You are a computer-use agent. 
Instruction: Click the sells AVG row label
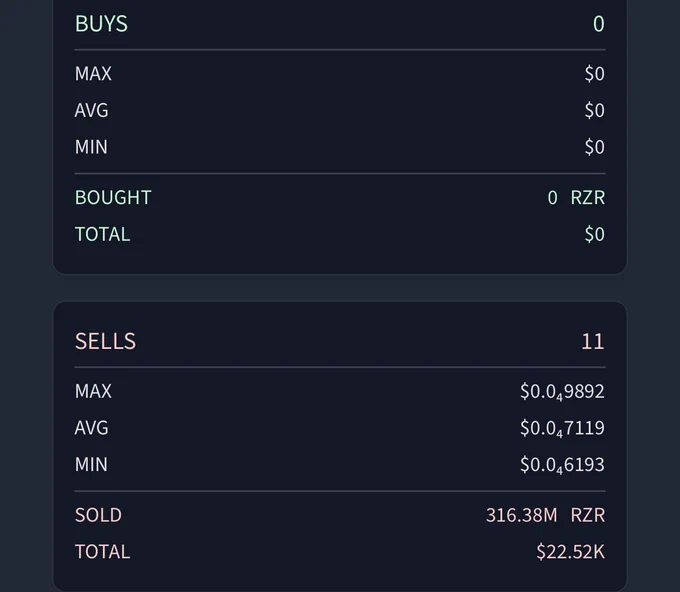coord(92,428)
